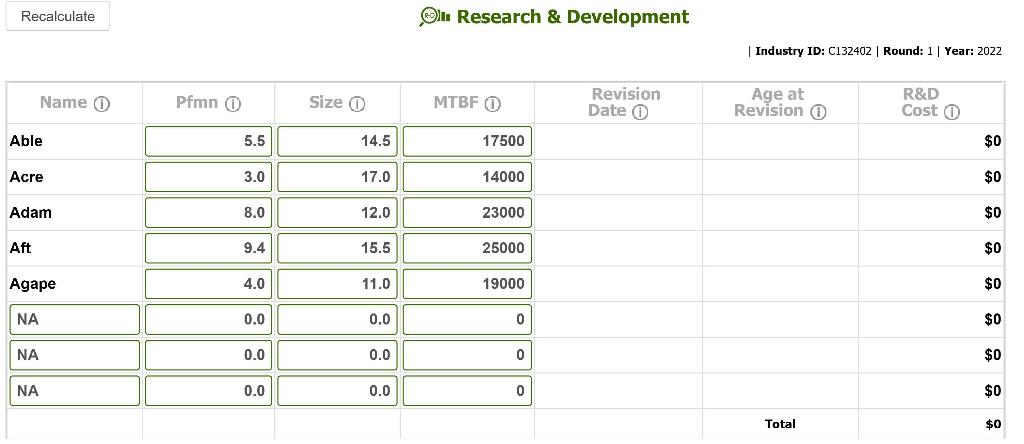This screenshot has width=1024, height=444.
Task: Click the Industry ID C132402 text
Action: tap(813, 52)
